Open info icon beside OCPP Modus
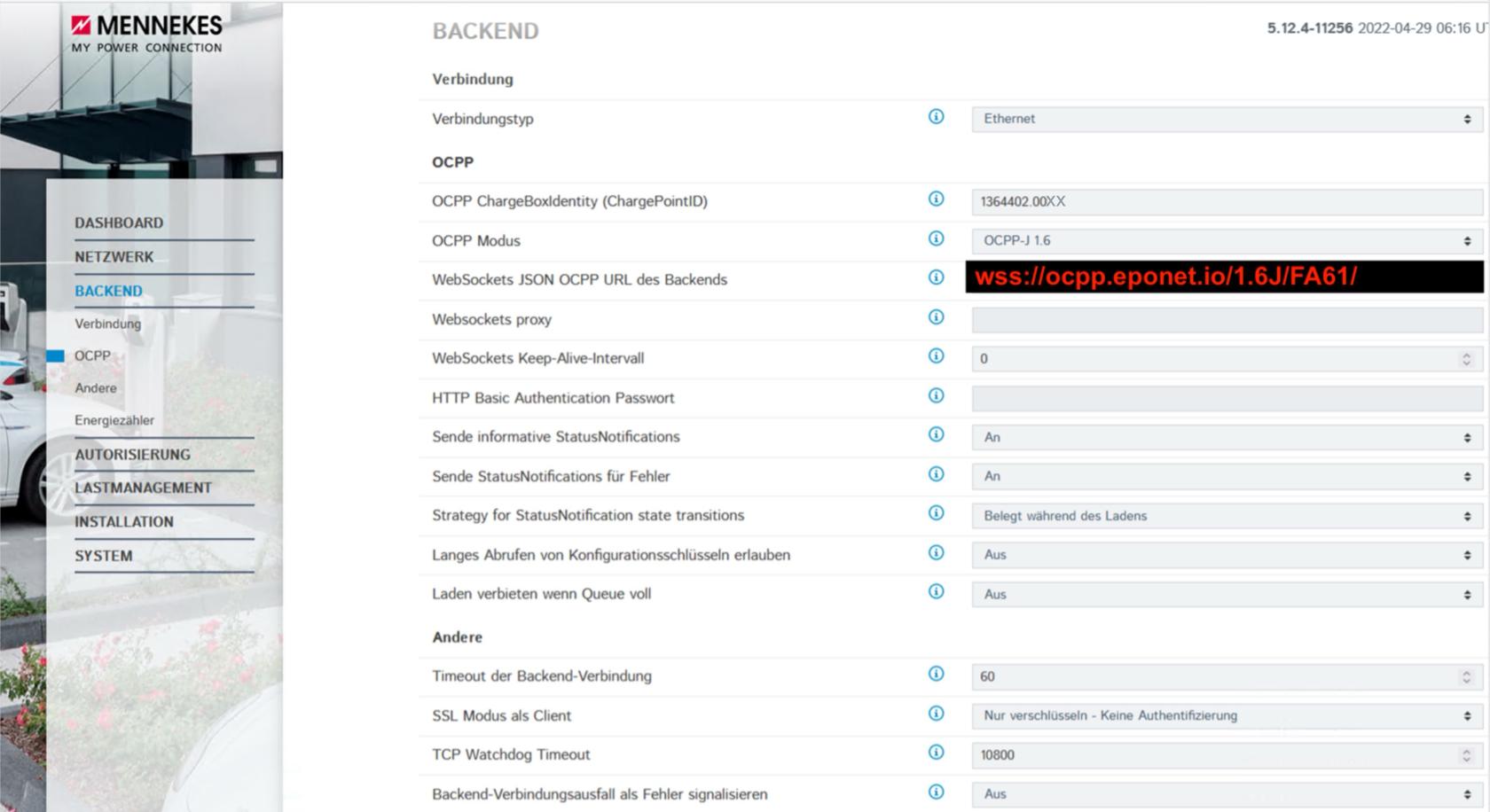Viewport: 1490px width, 812px height. click(936, 238)
